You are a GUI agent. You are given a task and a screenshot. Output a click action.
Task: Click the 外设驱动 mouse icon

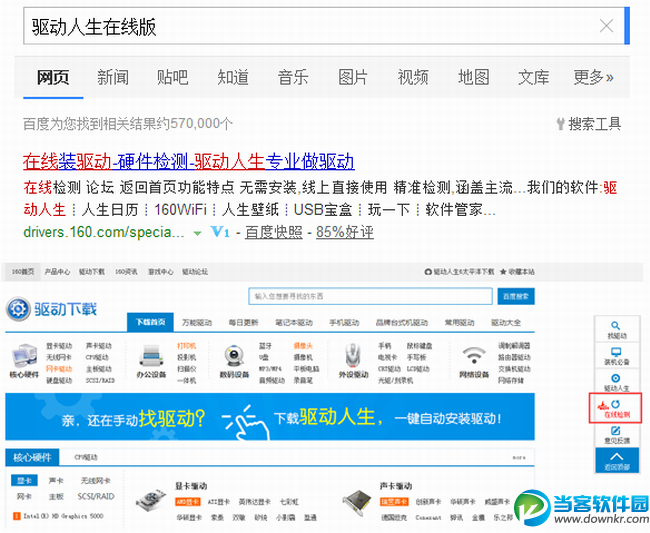353,356
